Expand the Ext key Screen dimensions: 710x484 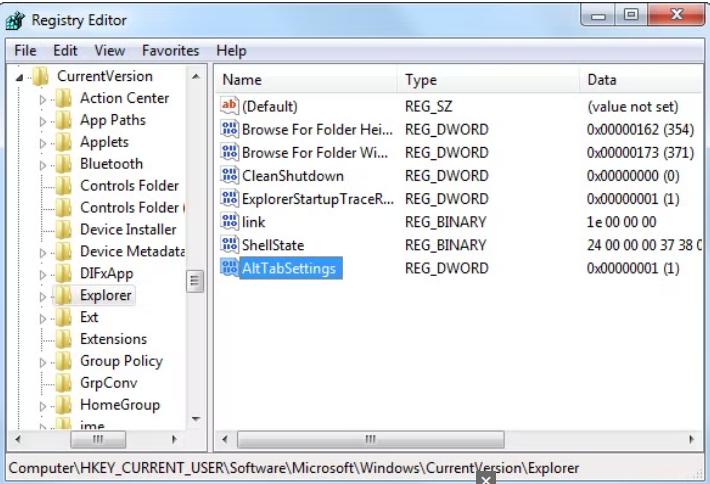coord(43,318)
